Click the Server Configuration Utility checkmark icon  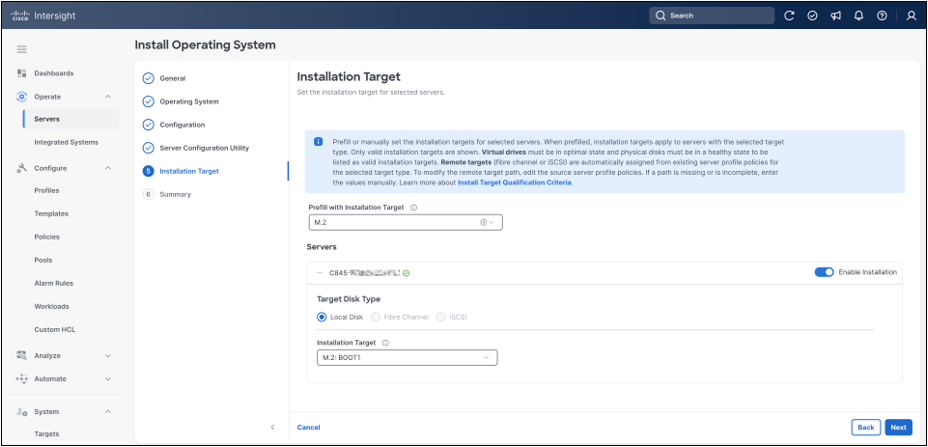coord(149,148)
